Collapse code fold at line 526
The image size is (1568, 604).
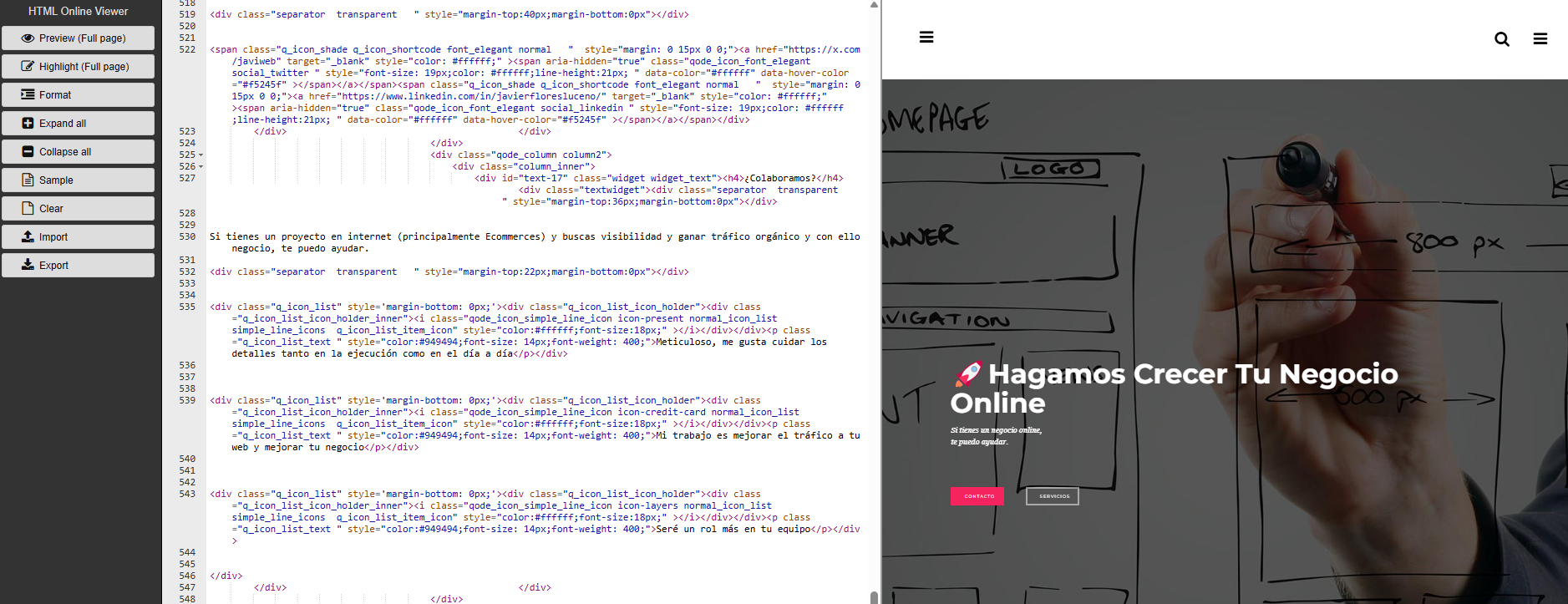(x=201, y=167)
